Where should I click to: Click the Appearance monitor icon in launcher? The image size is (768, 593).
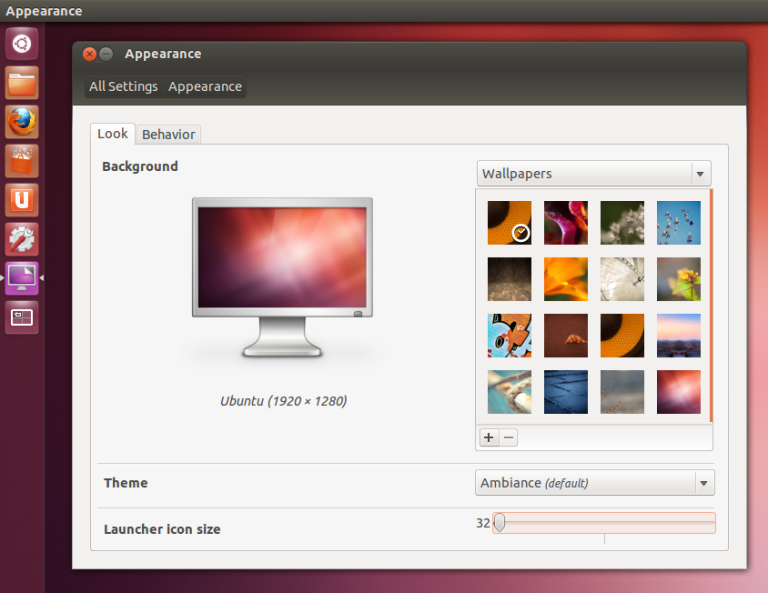(x=22, y=278)
